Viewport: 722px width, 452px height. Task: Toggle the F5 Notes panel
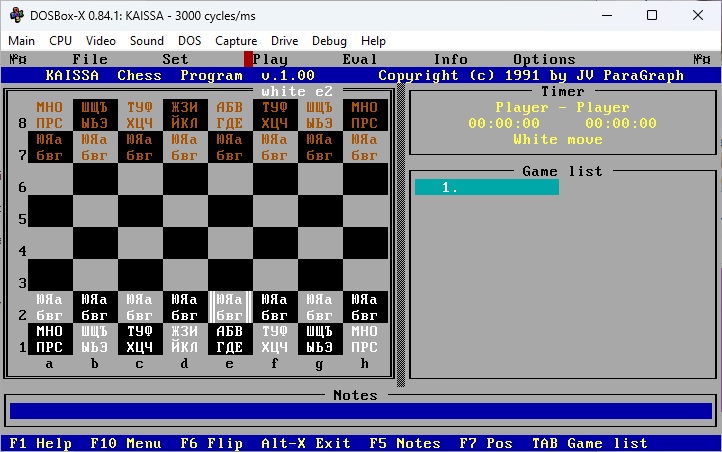[405, 443]
